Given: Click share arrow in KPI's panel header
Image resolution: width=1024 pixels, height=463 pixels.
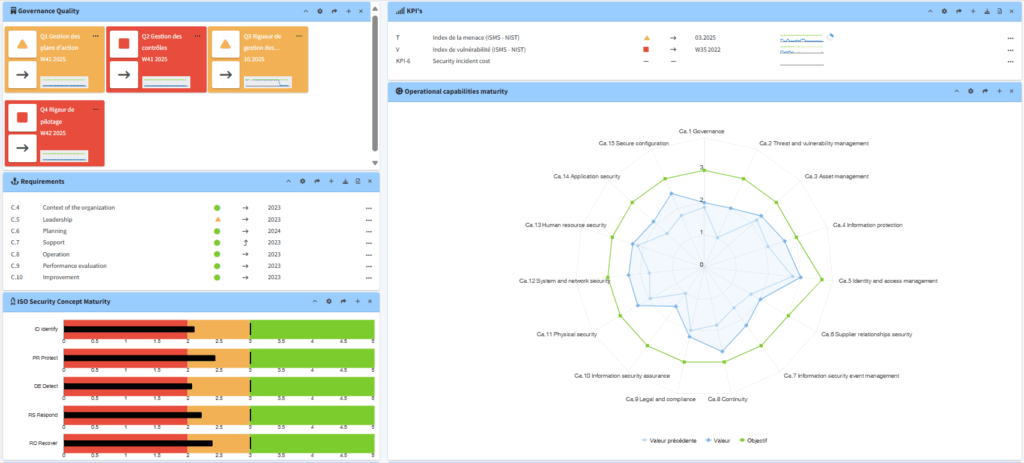Looking at the screenshot, I should (958, 11).
